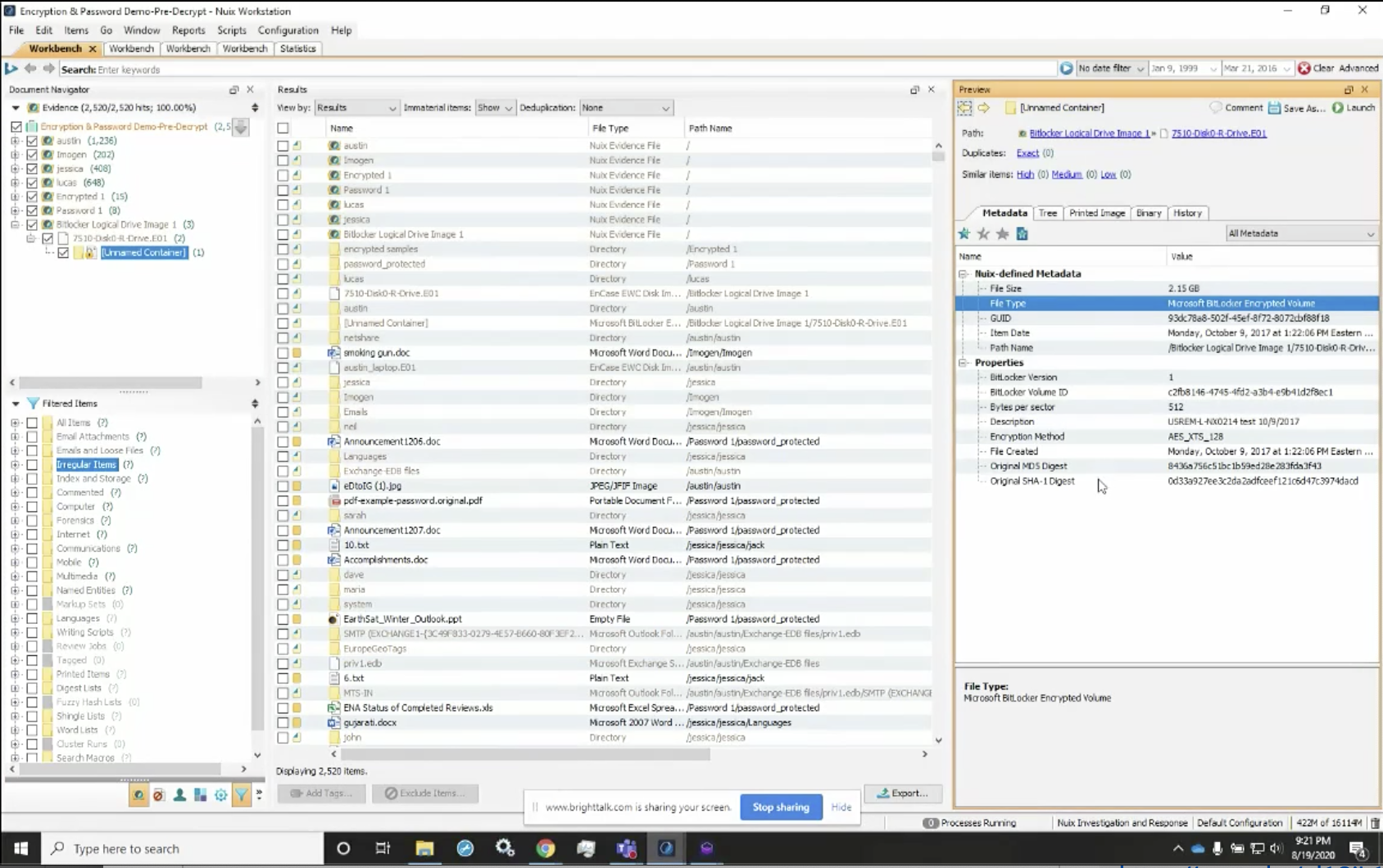Collapse the Nuix-defined Metadata group

964,274
